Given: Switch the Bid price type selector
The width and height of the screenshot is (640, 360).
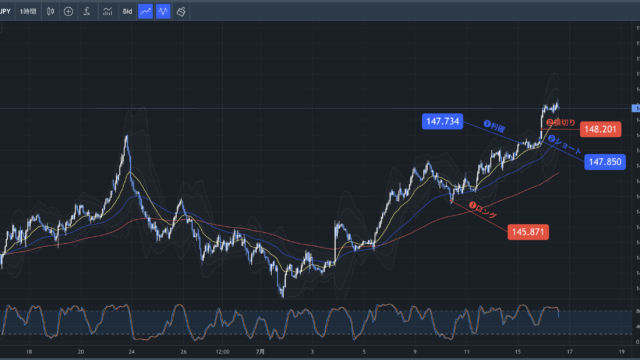Looking at the screenshot, I should (127, 11).
